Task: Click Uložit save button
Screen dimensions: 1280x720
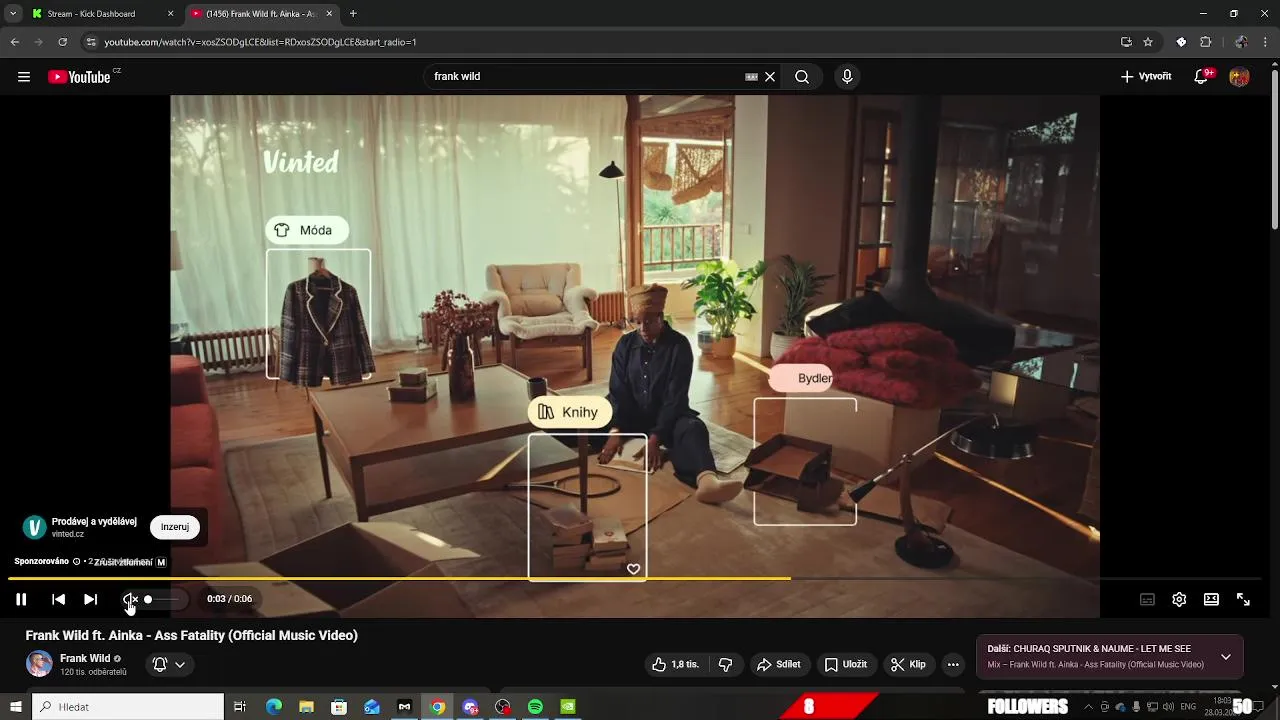Action: [846, 664]
